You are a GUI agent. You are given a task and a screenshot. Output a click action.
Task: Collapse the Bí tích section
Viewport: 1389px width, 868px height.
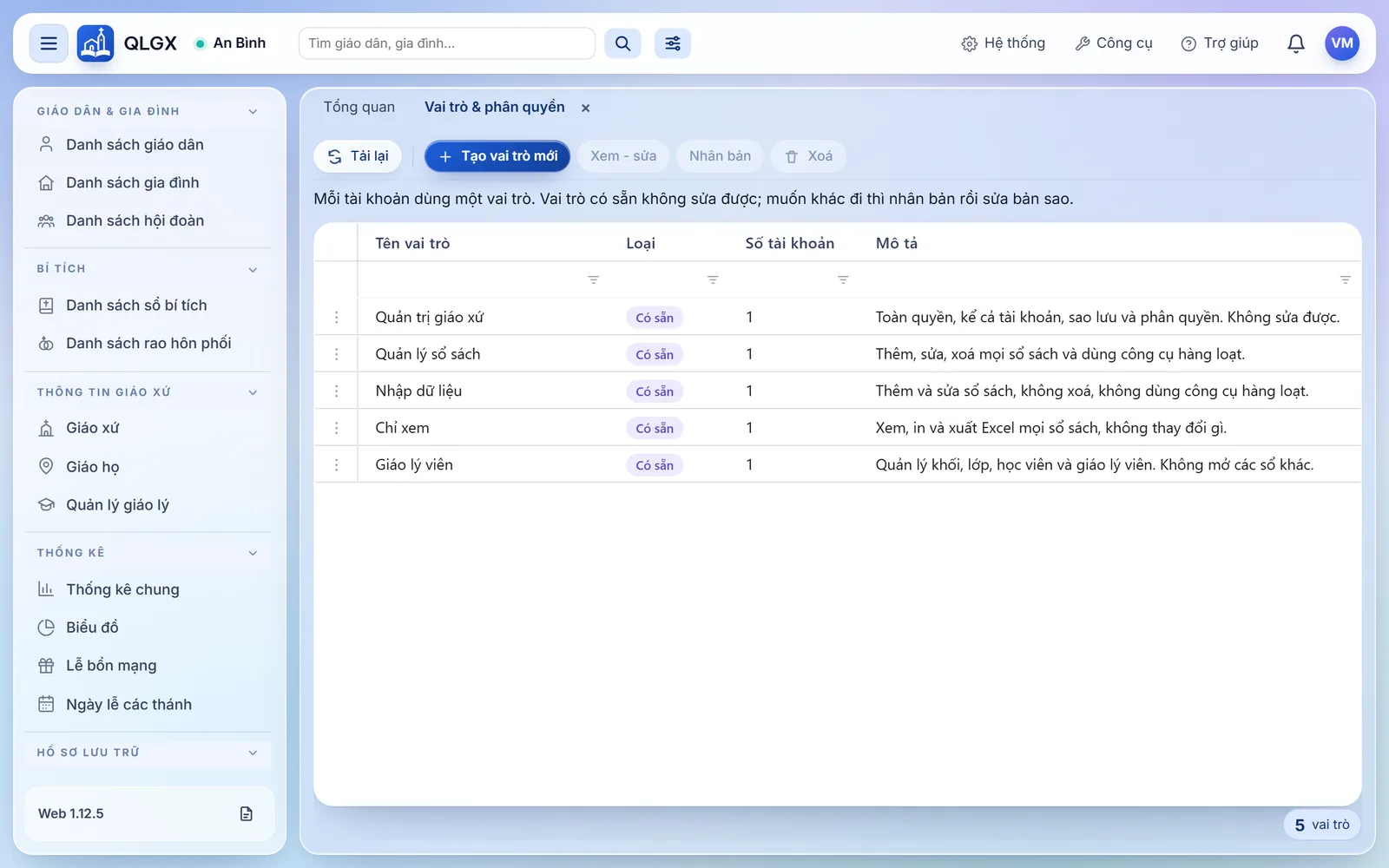click(253, 269)
